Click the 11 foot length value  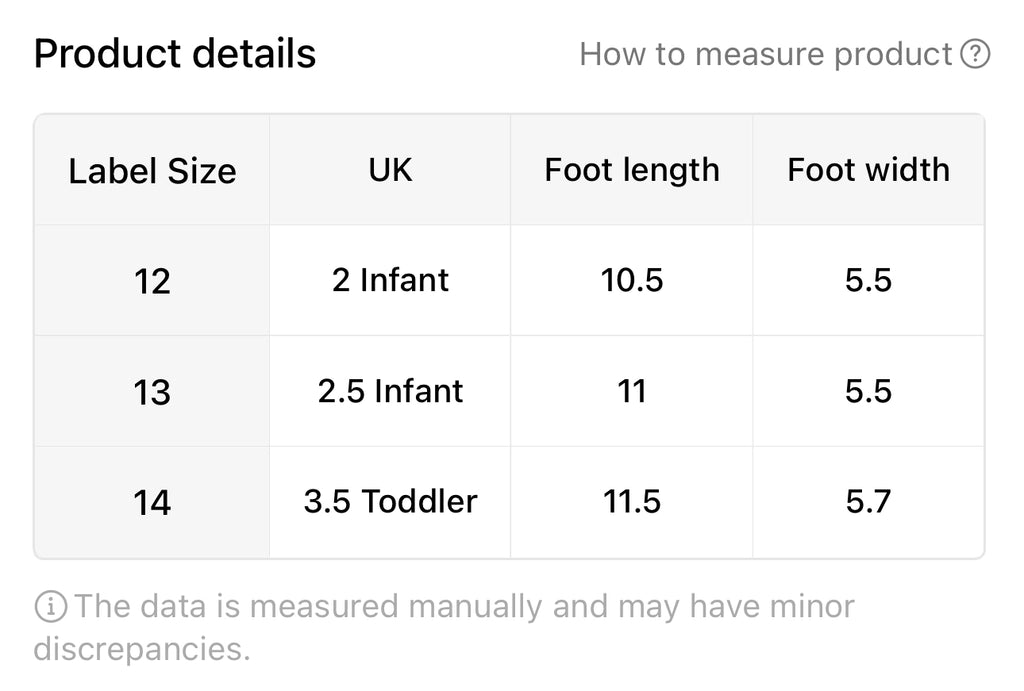632,390
